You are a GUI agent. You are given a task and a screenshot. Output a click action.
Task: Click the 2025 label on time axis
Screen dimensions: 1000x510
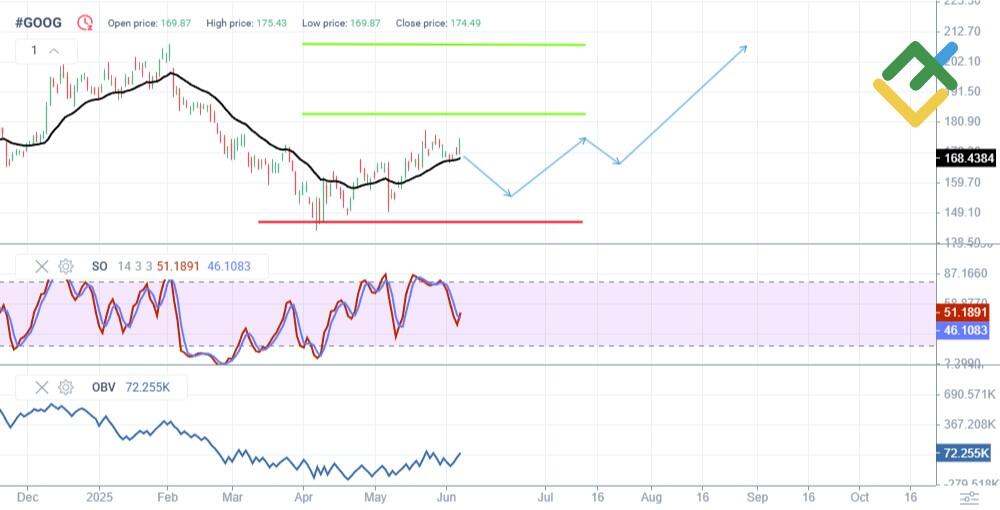[x=99, y=496]
